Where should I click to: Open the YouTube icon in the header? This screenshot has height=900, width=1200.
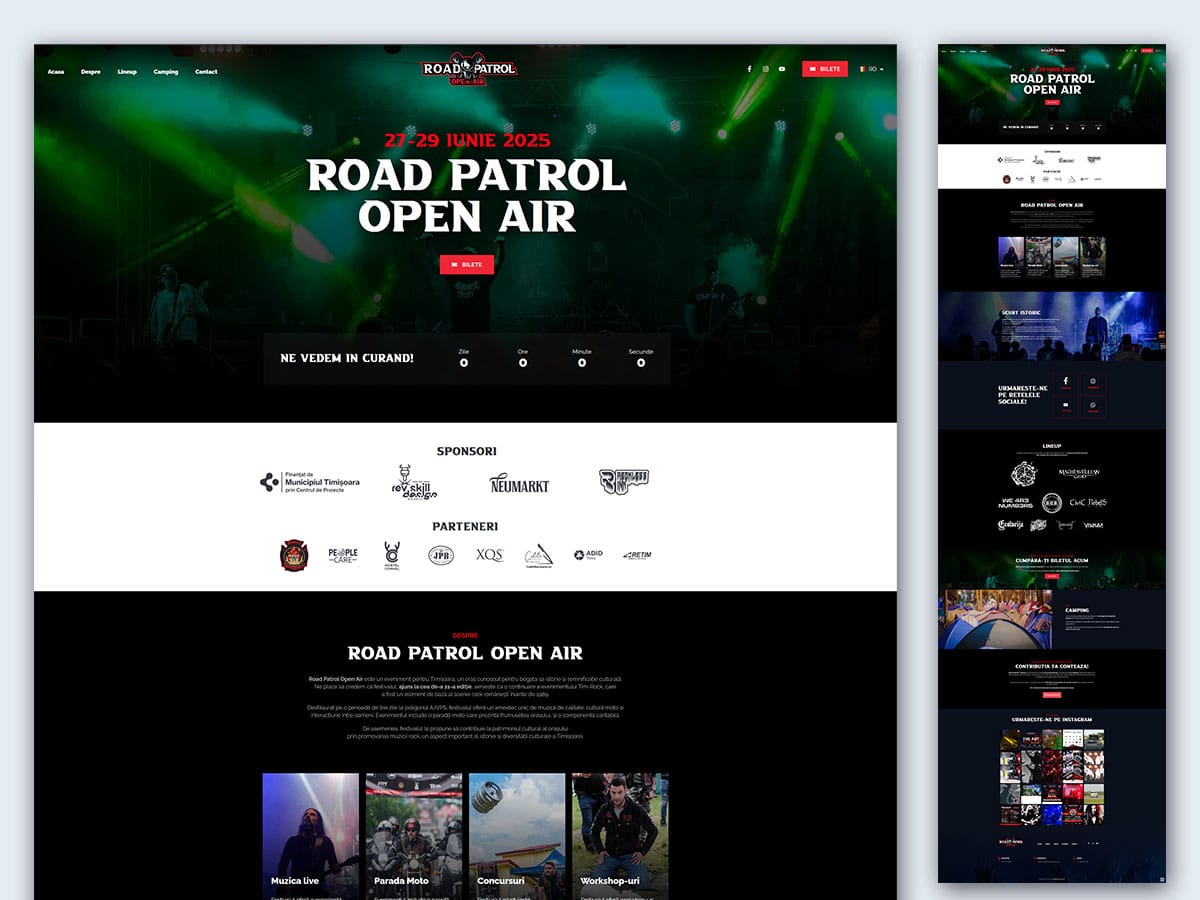point(782,69)
